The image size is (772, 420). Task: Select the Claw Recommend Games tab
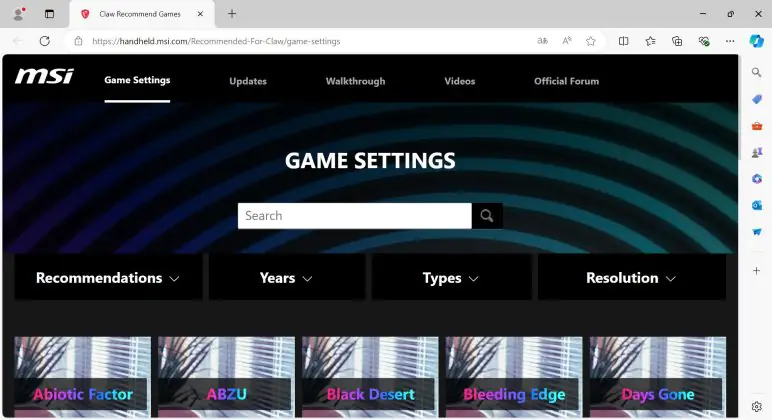tap(140, 14)
